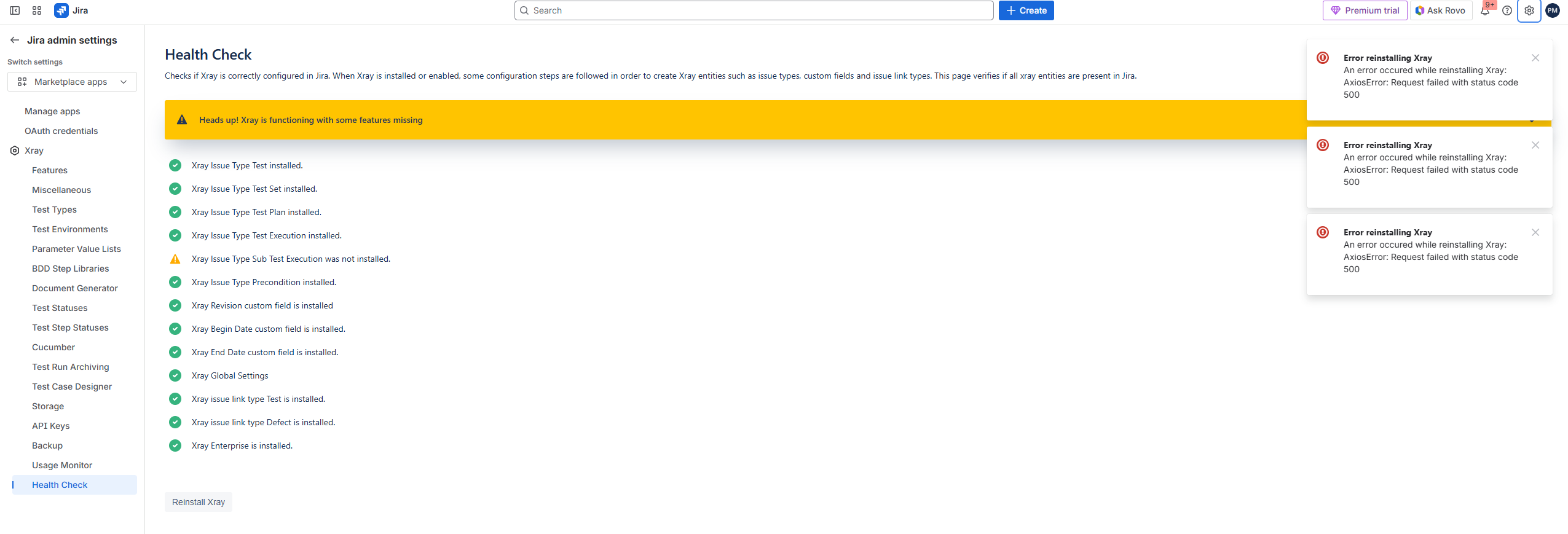
Task: Click the Search input field
Action: pos(754,10)
